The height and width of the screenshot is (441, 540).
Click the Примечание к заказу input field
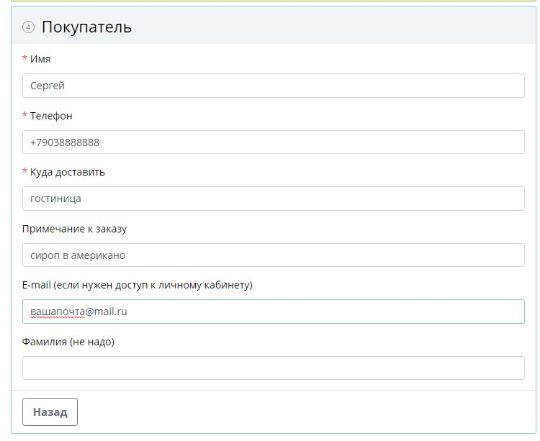[273, 255]
